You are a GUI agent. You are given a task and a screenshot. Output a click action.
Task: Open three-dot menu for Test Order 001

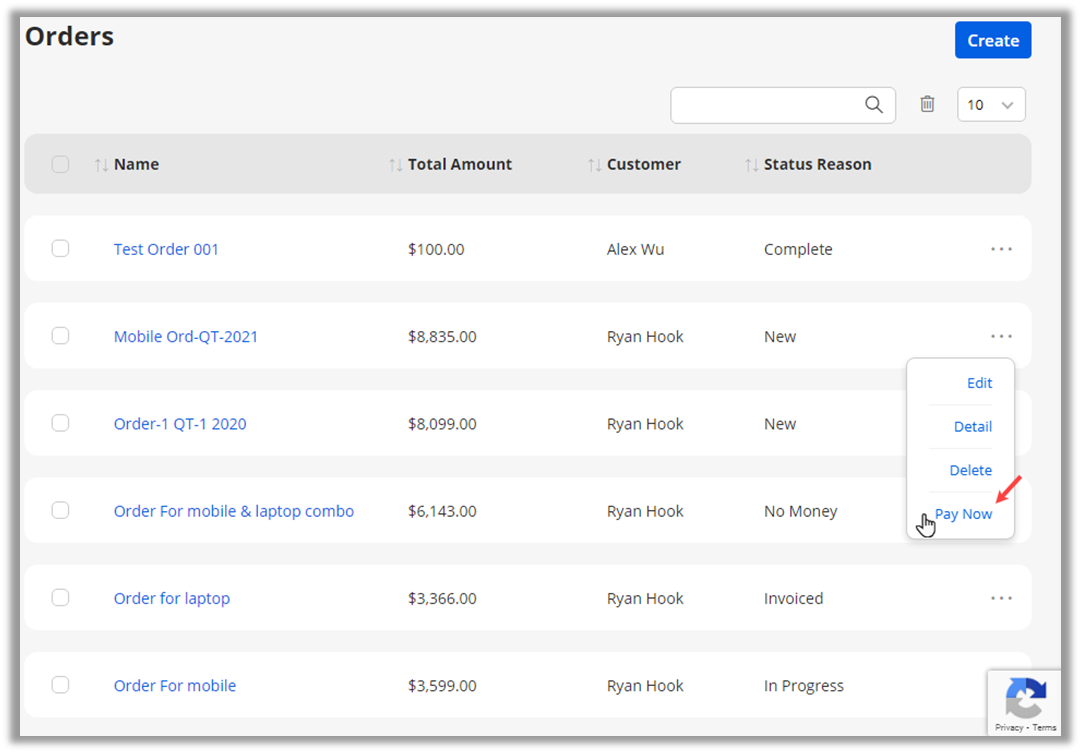tap(1001, 249)
